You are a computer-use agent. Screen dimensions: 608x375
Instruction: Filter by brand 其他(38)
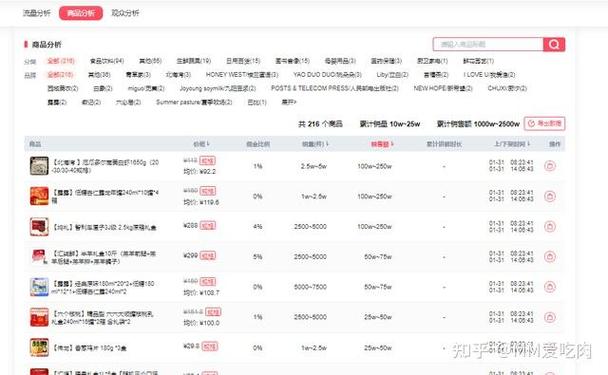coord(99,74)
